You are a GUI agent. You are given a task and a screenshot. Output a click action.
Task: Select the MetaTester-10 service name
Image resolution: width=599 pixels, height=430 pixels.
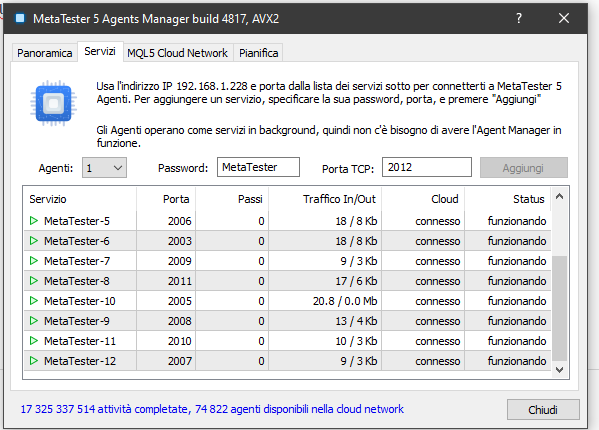pos(80,301)
